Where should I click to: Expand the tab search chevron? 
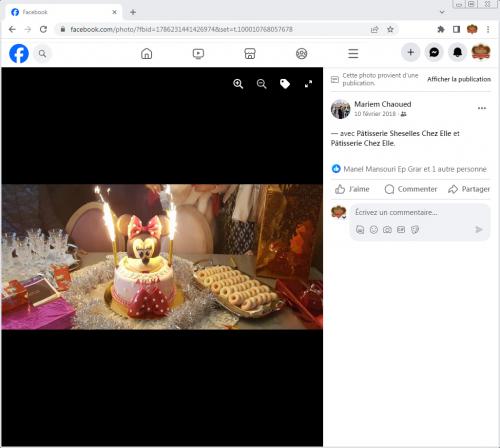[442, 12]
